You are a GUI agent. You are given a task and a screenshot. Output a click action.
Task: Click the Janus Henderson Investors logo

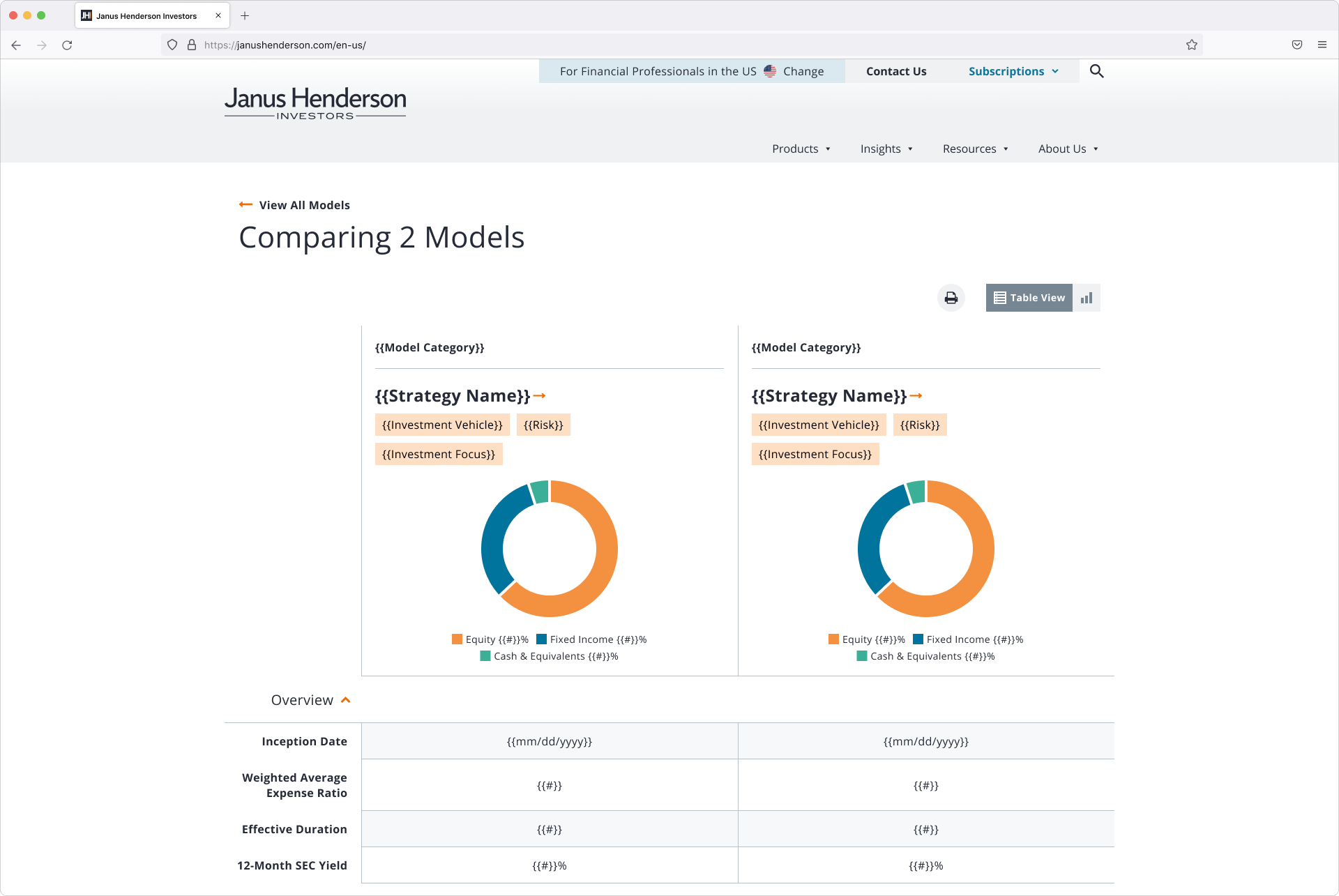click(315, 103)
